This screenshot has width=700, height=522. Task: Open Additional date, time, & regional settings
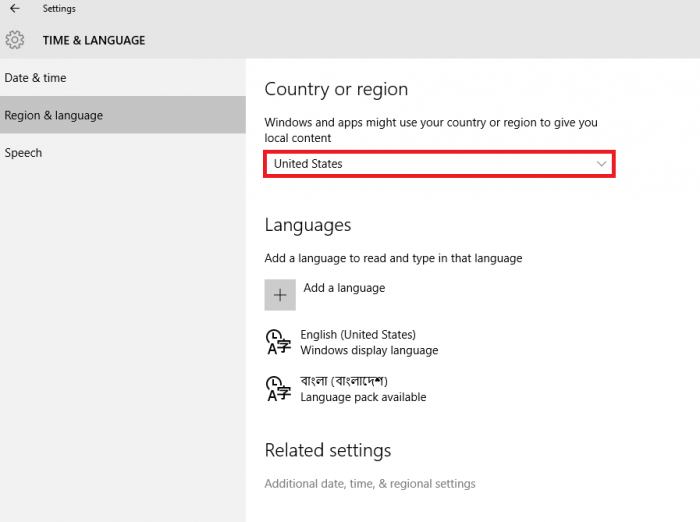[x=370, y=484]
